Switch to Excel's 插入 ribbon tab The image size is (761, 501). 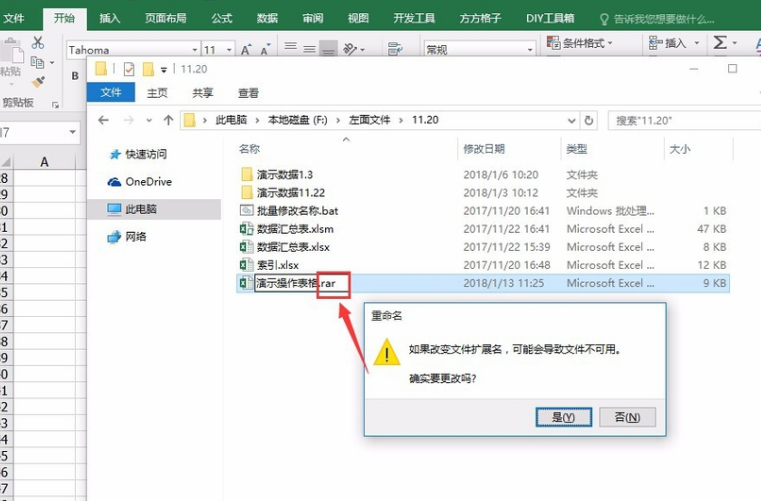click(x=110, y=18)
